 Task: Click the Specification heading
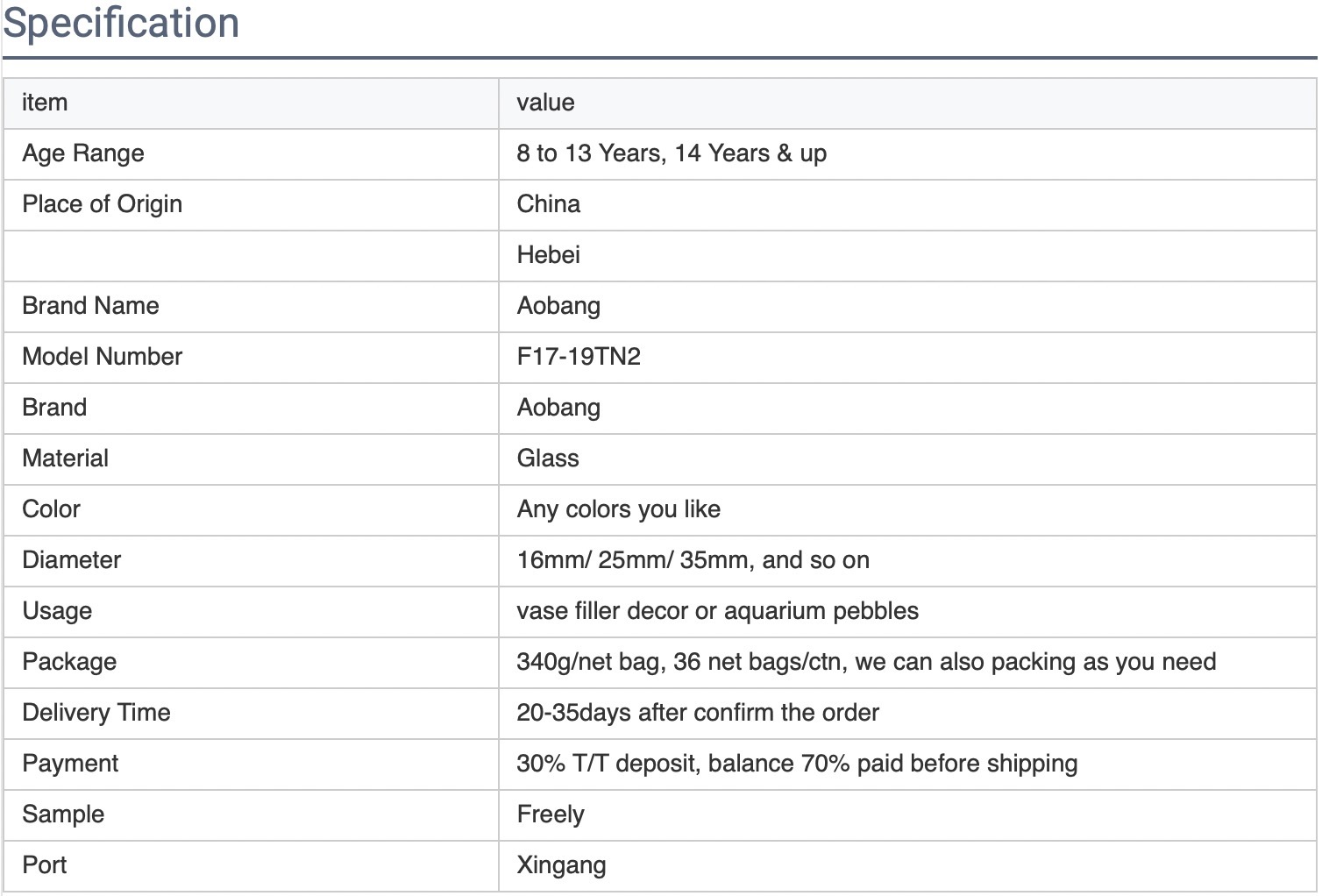121,23
